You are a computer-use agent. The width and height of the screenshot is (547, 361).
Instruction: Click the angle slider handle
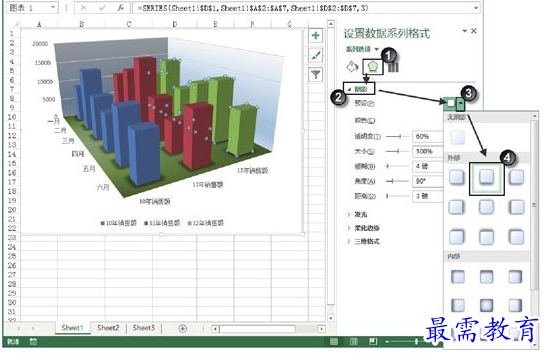392,181
